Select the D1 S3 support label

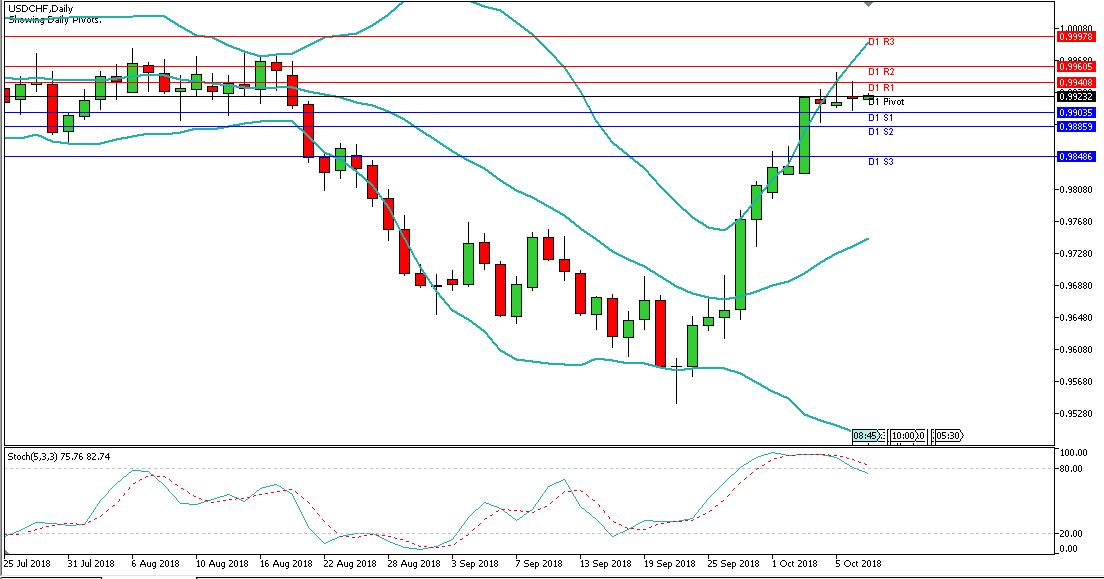tap(880, 162)
